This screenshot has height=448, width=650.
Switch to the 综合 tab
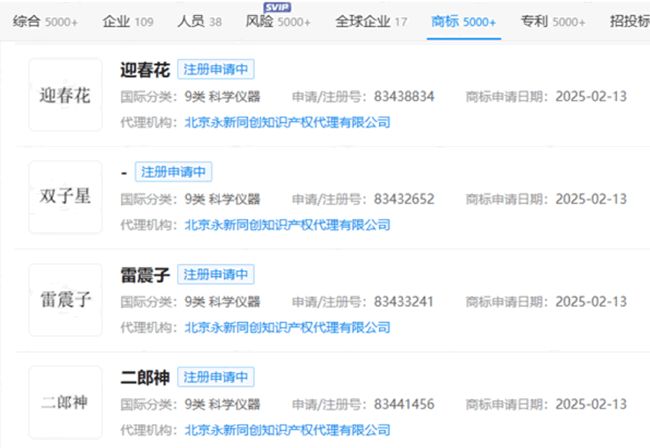[x=45, y=22]
